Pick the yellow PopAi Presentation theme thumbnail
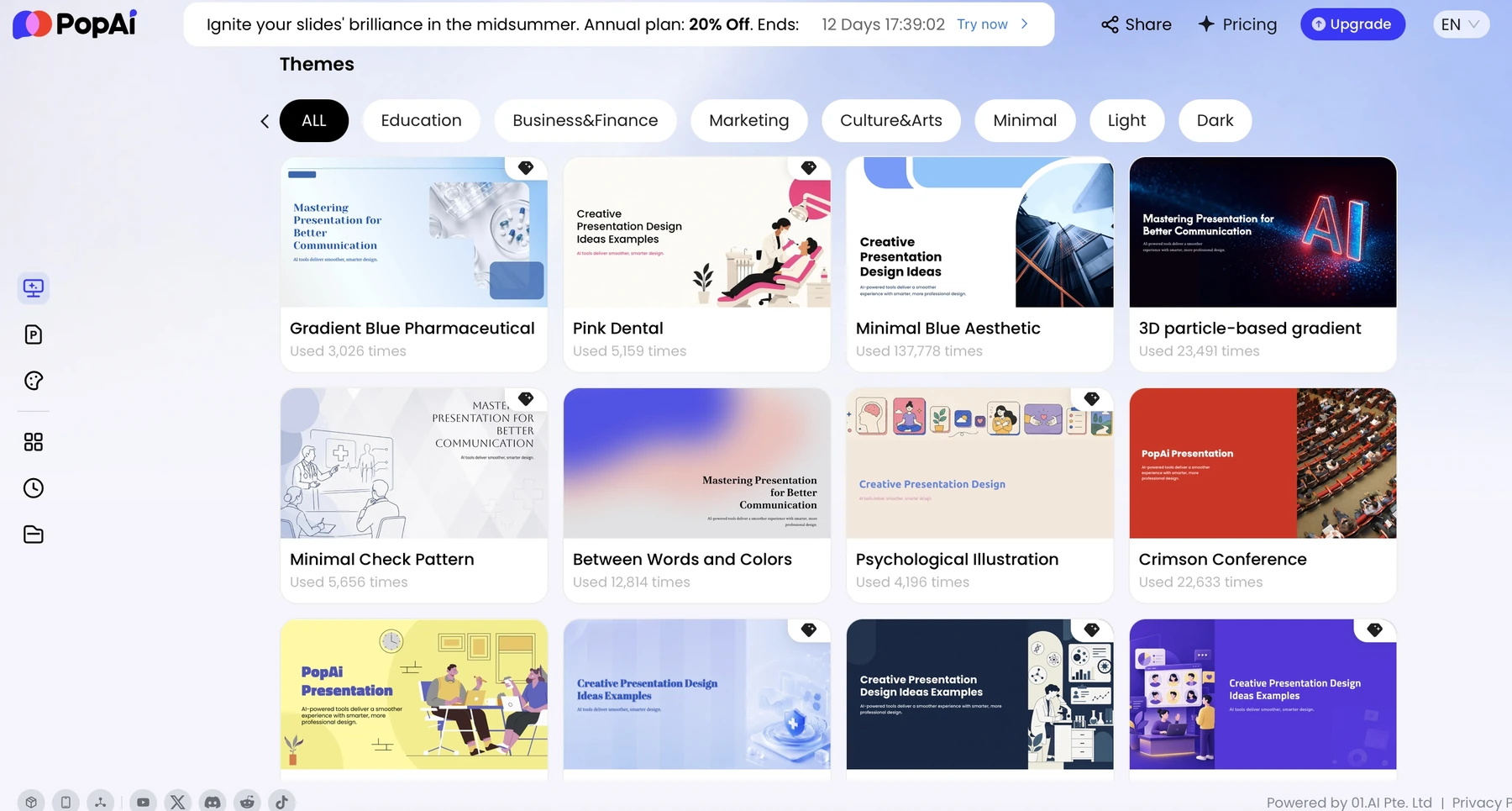This screenshot has width=1512, height=811. [x=414, y=694]
